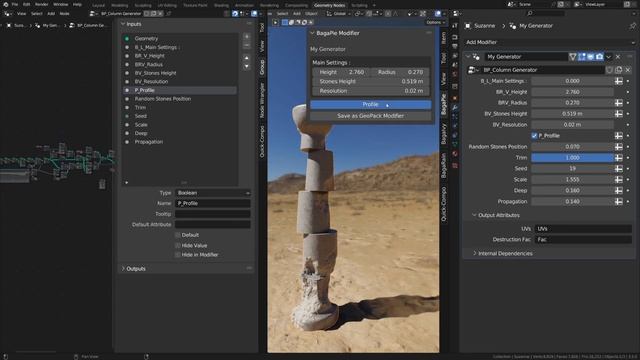This screenshot has height=360, width=640.
Task: Select the Random Stones Position input
Action: pyautogui.click(x=180, y=99)
